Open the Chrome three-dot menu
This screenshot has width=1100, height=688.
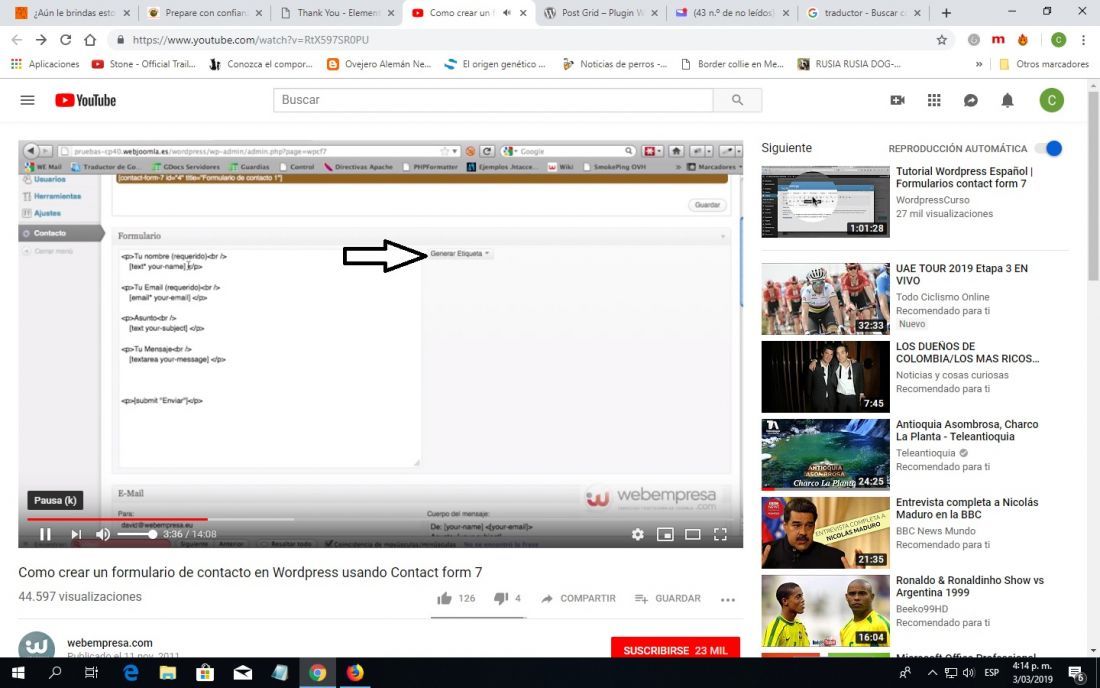[x=1084, y=40]
